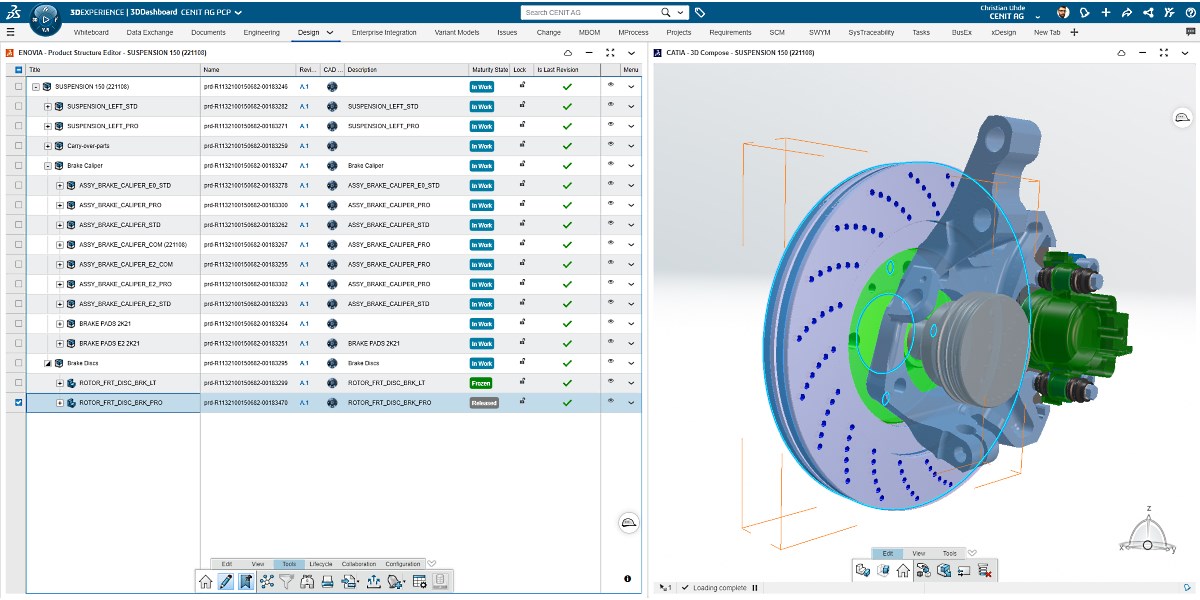The width and height of the screenshot is (1200, 600).
Task: Click the binoculars find icon in ENOVIA toolbar
Action: (x=306, y=581)
